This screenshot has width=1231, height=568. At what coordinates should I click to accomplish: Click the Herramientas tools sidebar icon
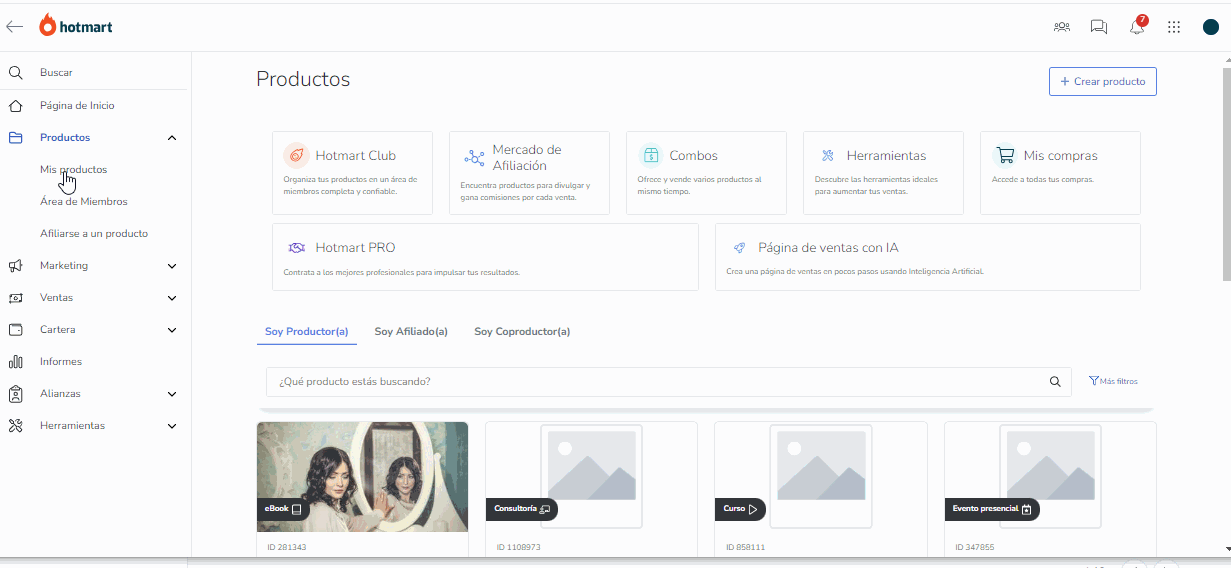15,425
